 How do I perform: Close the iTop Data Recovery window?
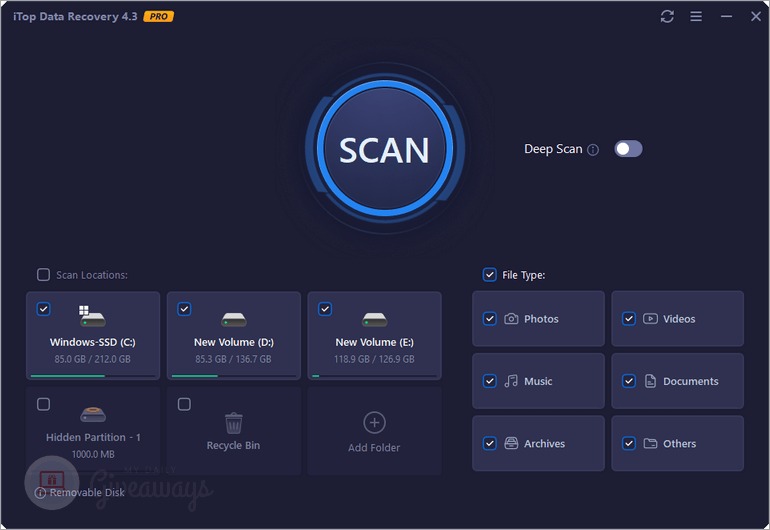[x=756, y=16]
